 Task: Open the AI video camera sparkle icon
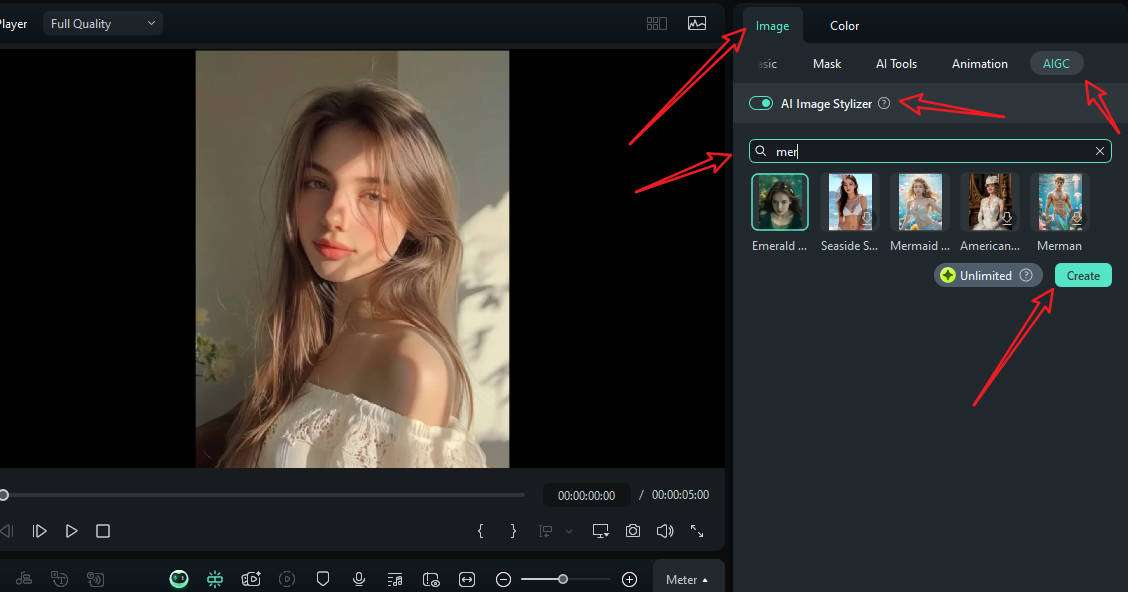(251, 579)
